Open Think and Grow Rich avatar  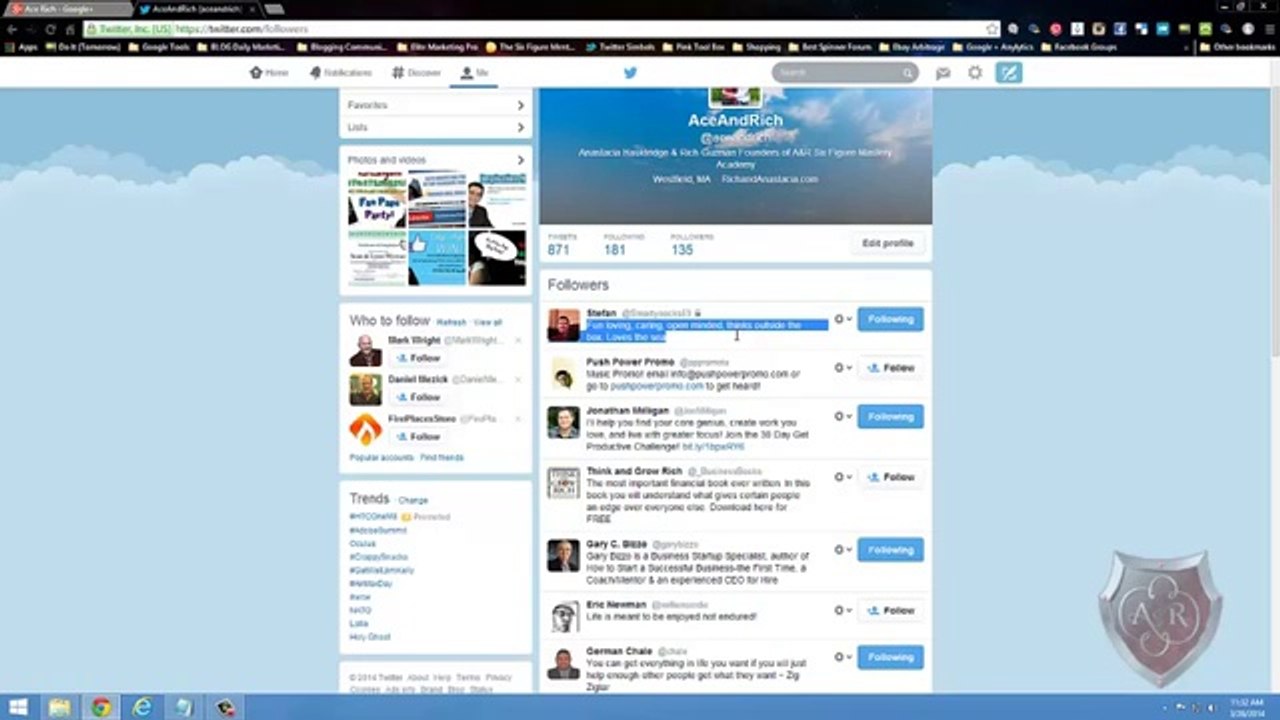click(563, 482)
